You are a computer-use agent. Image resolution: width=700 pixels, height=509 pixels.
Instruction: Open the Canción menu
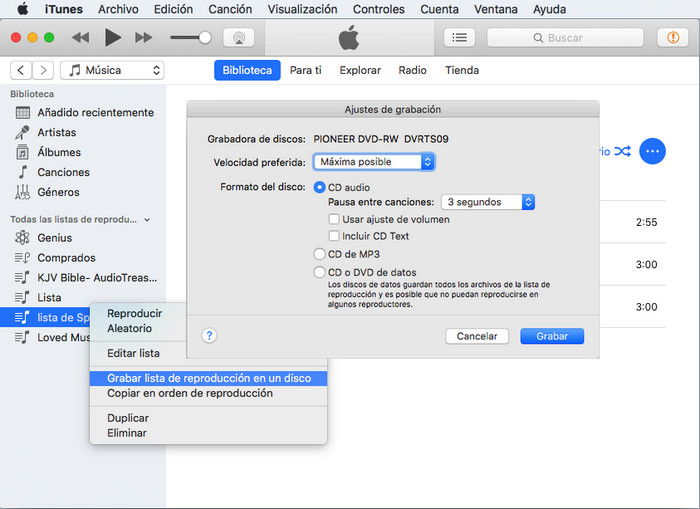click(230, 9)
